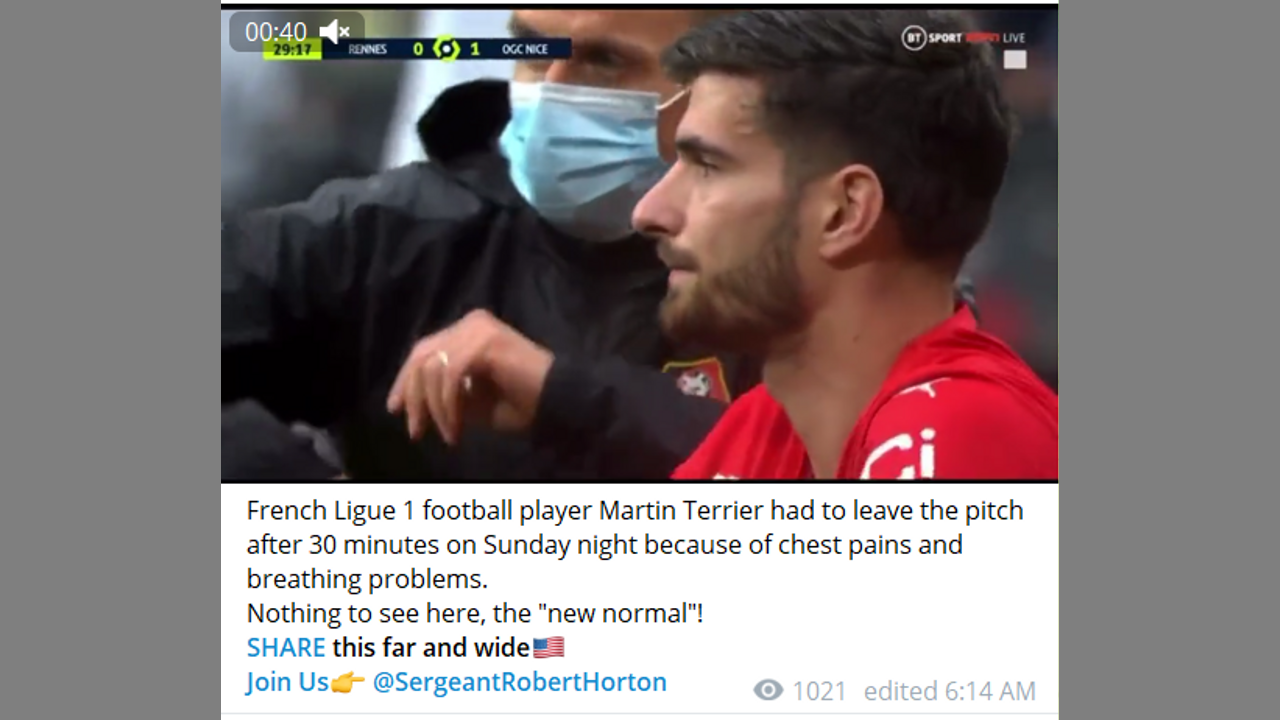Screen dimensions: 1280x720
Task: Click the pointing hand emoji
Action: point(348,682)
